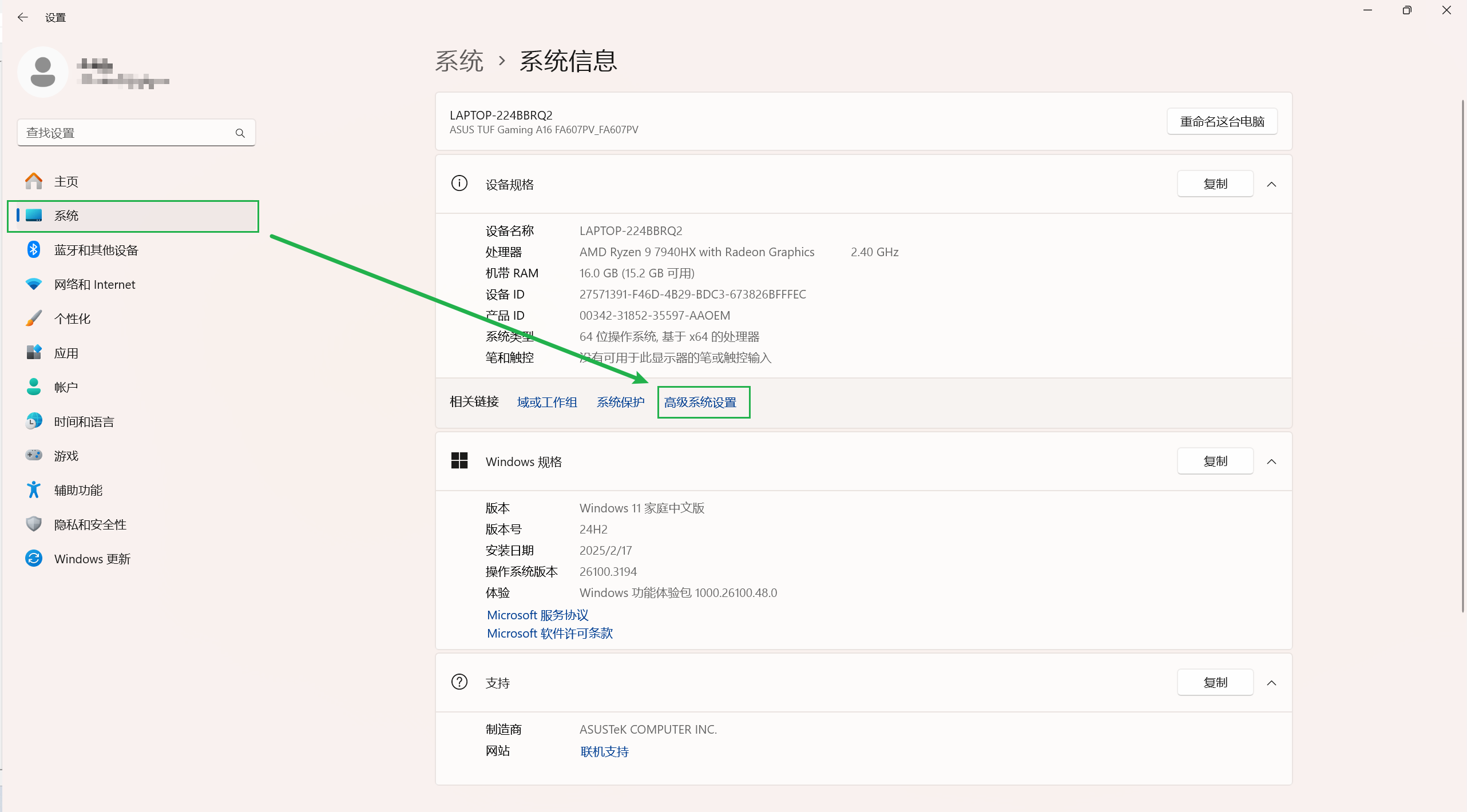1467x812 pixels.
Task: Select the paintbrush 个性化 icon
Action: pos(34,319)
